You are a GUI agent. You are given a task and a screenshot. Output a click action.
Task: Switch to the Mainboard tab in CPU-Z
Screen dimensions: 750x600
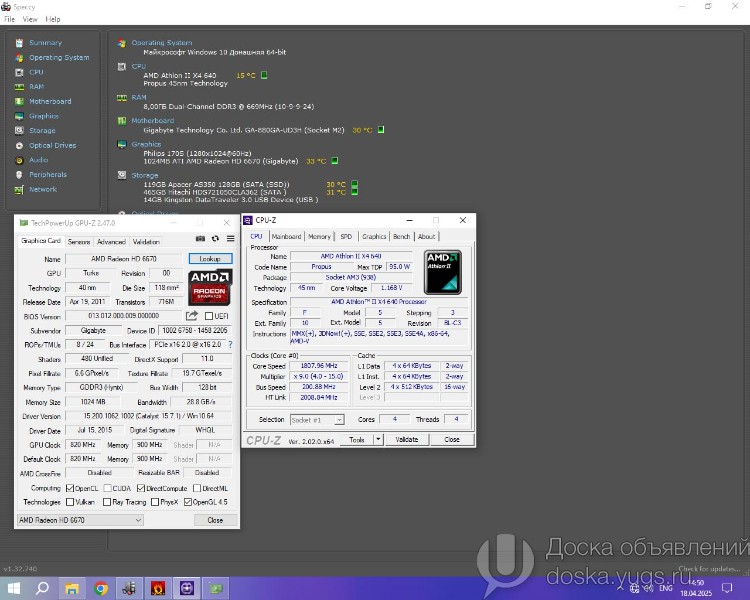[x=286, y=236]
